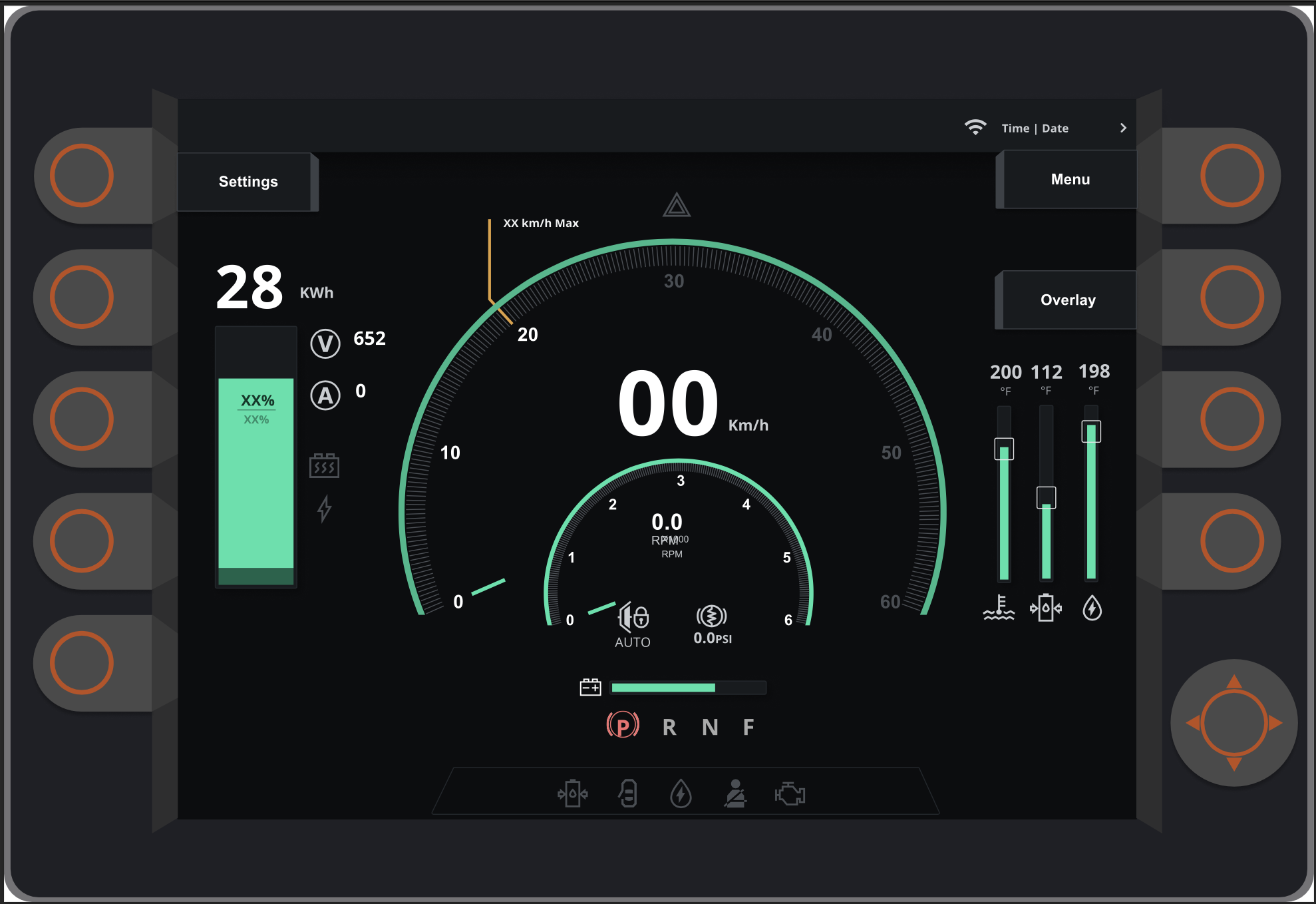
Task: Click the seatbelt warning icon
Action: [x=735, y=793]
